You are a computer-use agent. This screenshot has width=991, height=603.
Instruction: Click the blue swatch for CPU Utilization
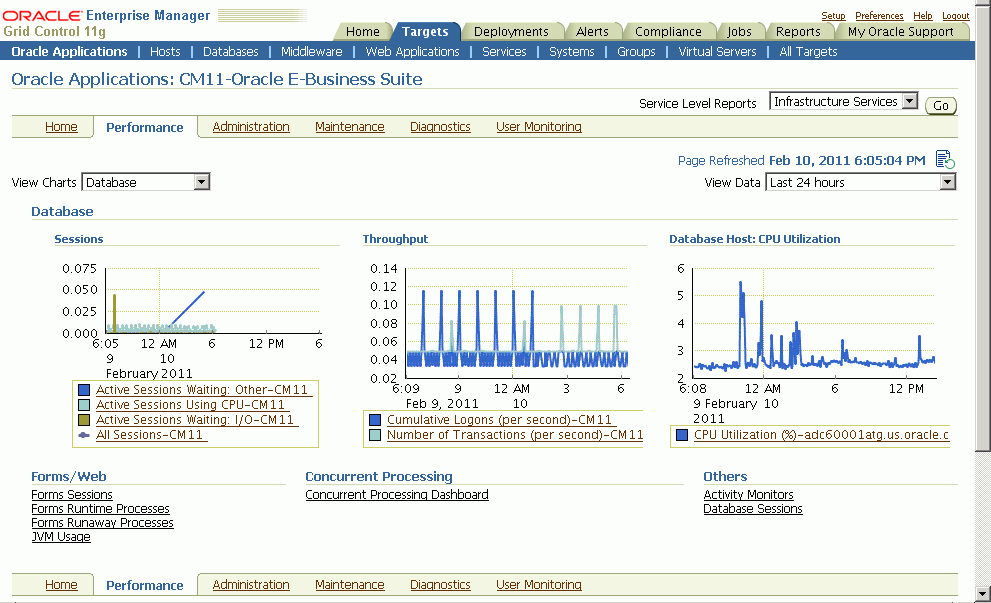click(682, 435)
